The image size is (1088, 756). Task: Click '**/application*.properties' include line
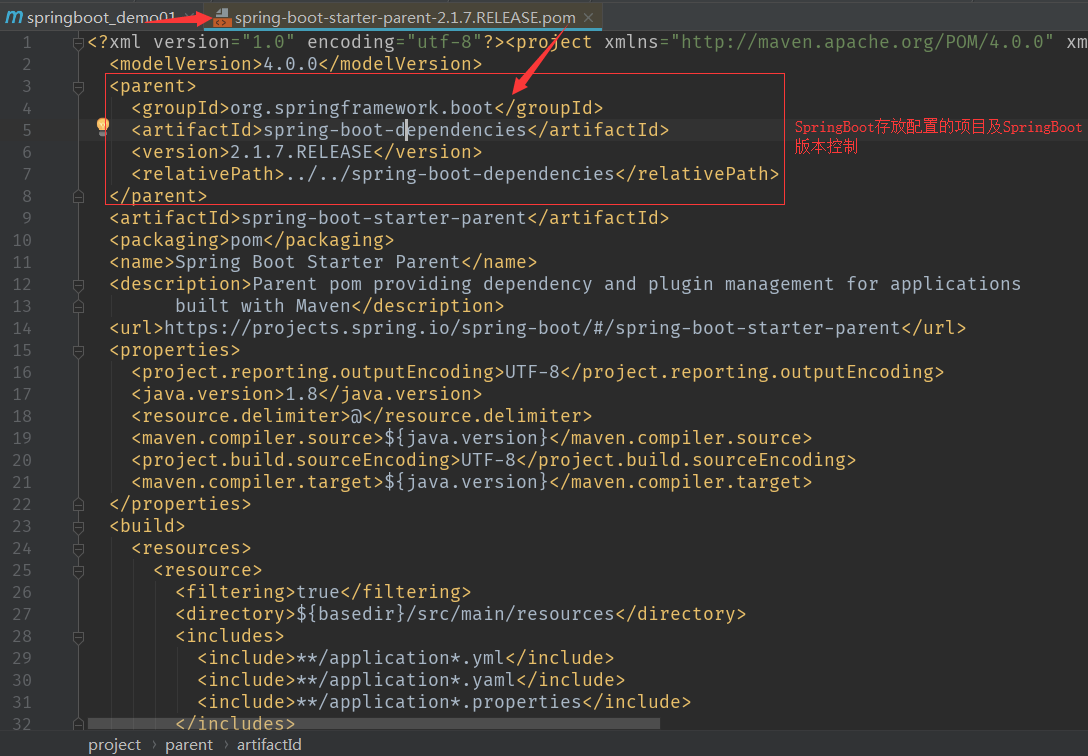coord(444,702)
